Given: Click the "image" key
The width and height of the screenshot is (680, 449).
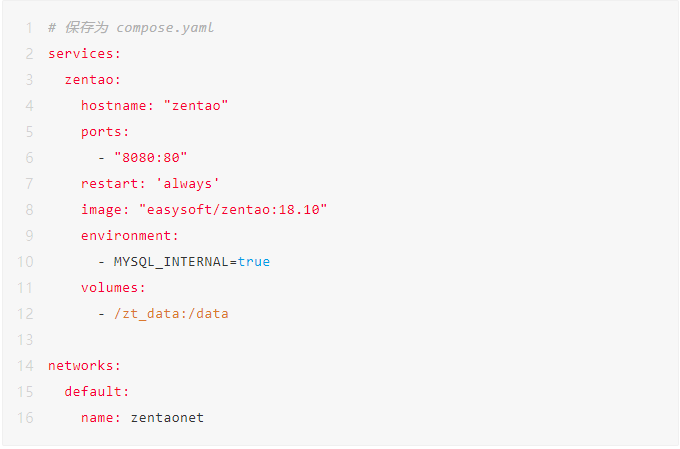Looking at the screenshot, I should pos(101,209).
